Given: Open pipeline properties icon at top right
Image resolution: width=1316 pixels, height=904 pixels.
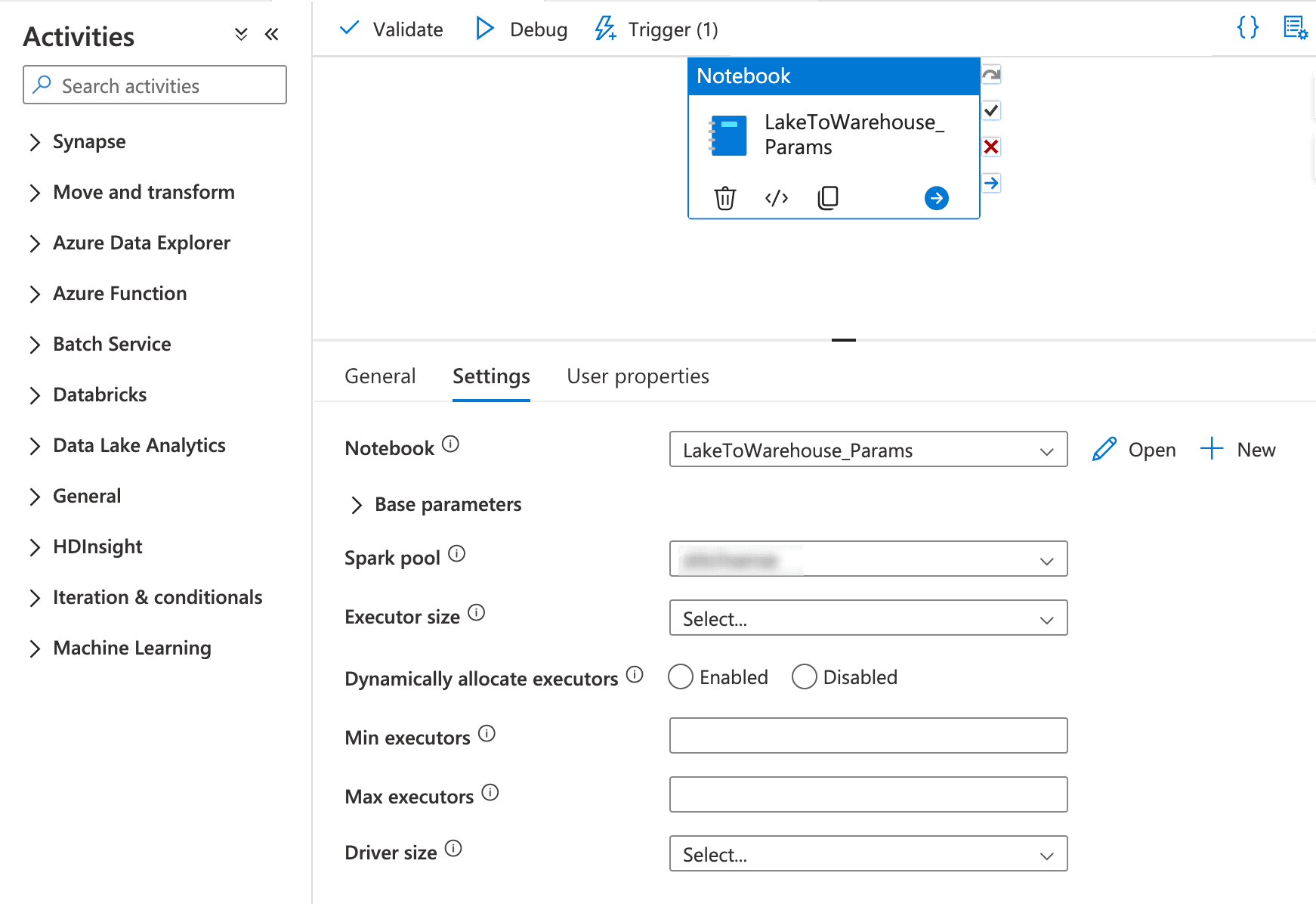Looking at the screenshot, I should [1296, 28].
